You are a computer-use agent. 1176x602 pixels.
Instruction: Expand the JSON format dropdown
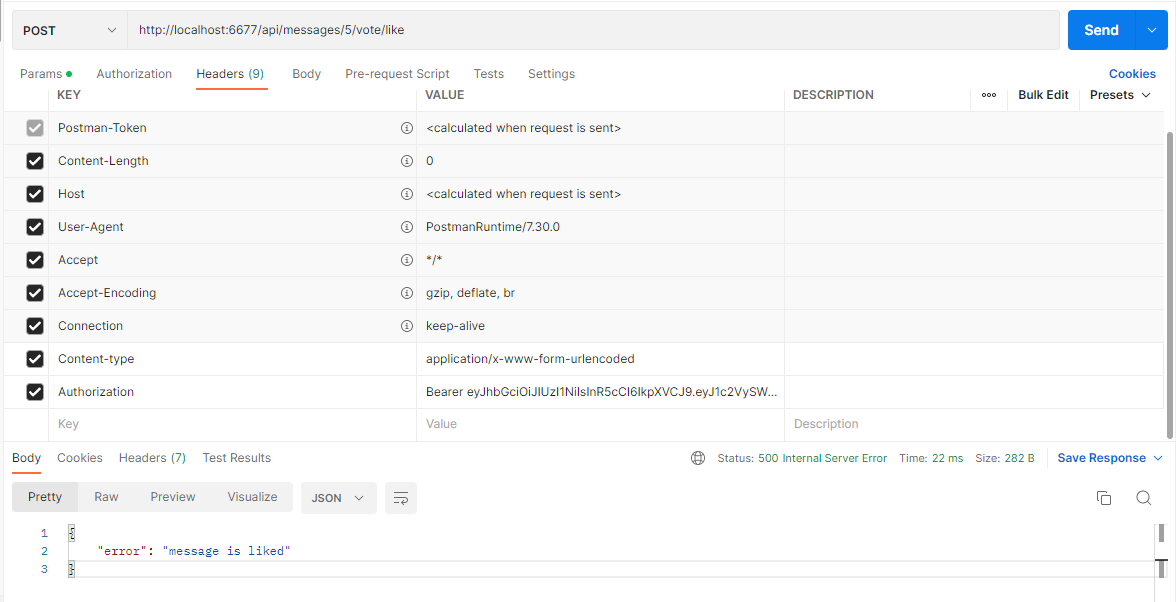[x=339, y=498]
